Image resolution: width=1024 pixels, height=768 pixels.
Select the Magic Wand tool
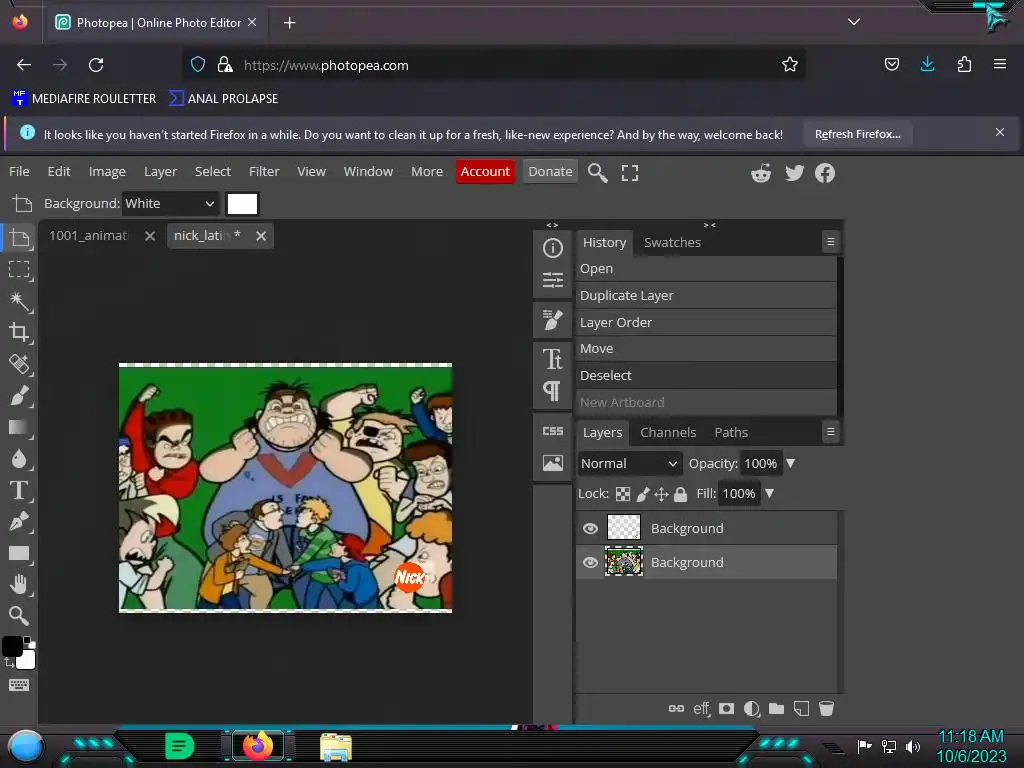pos(19,301)
